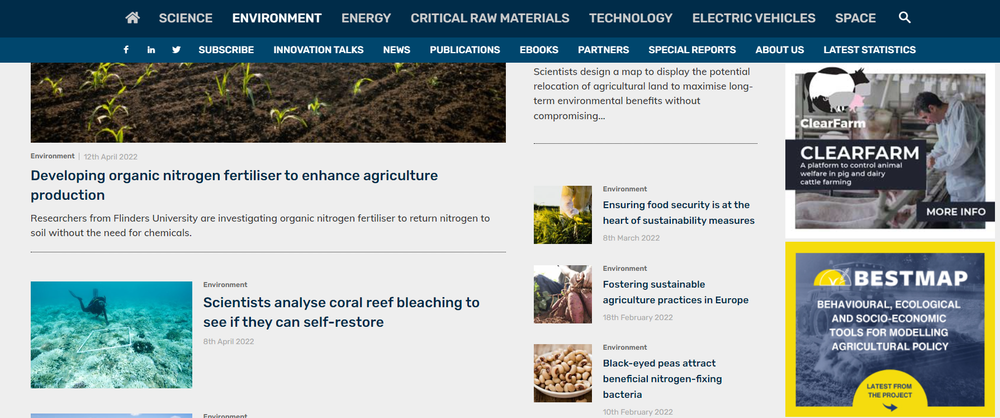Open the Electric Vehicles section

[x=754, y=19]
